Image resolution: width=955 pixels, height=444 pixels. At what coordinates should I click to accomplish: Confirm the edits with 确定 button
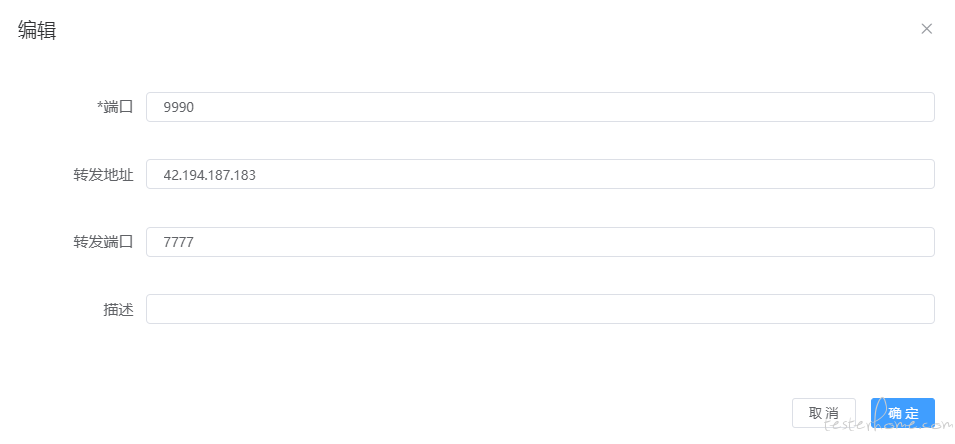tap(903, 413)
